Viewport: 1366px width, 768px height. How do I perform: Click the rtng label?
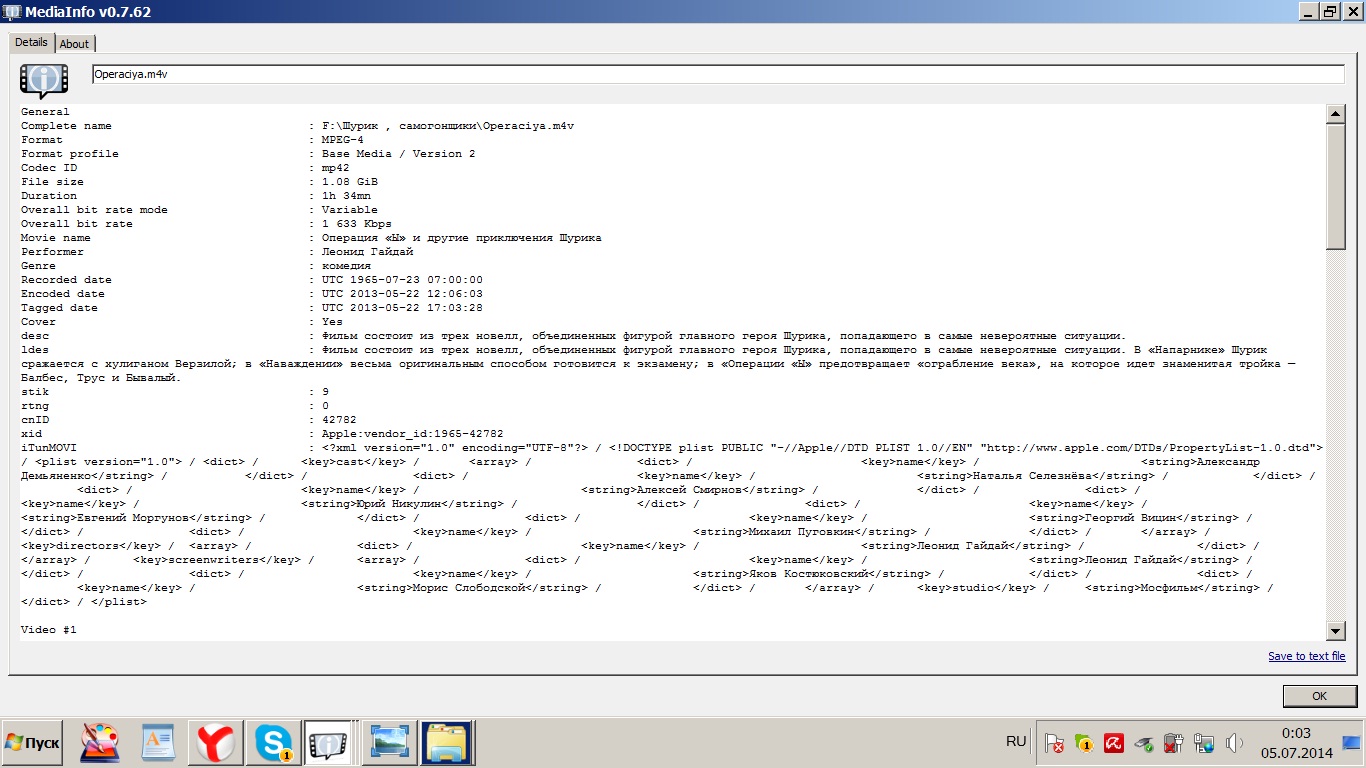pos(35,406)
